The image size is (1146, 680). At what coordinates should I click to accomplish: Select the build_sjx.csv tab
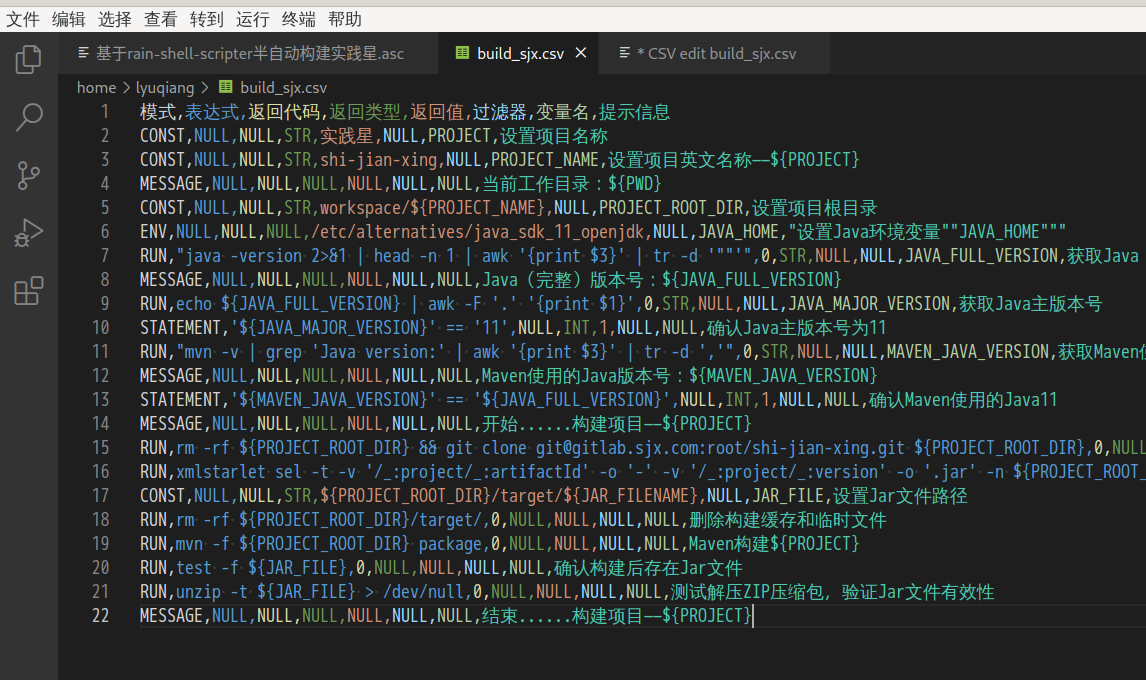(x=519, y=53)
